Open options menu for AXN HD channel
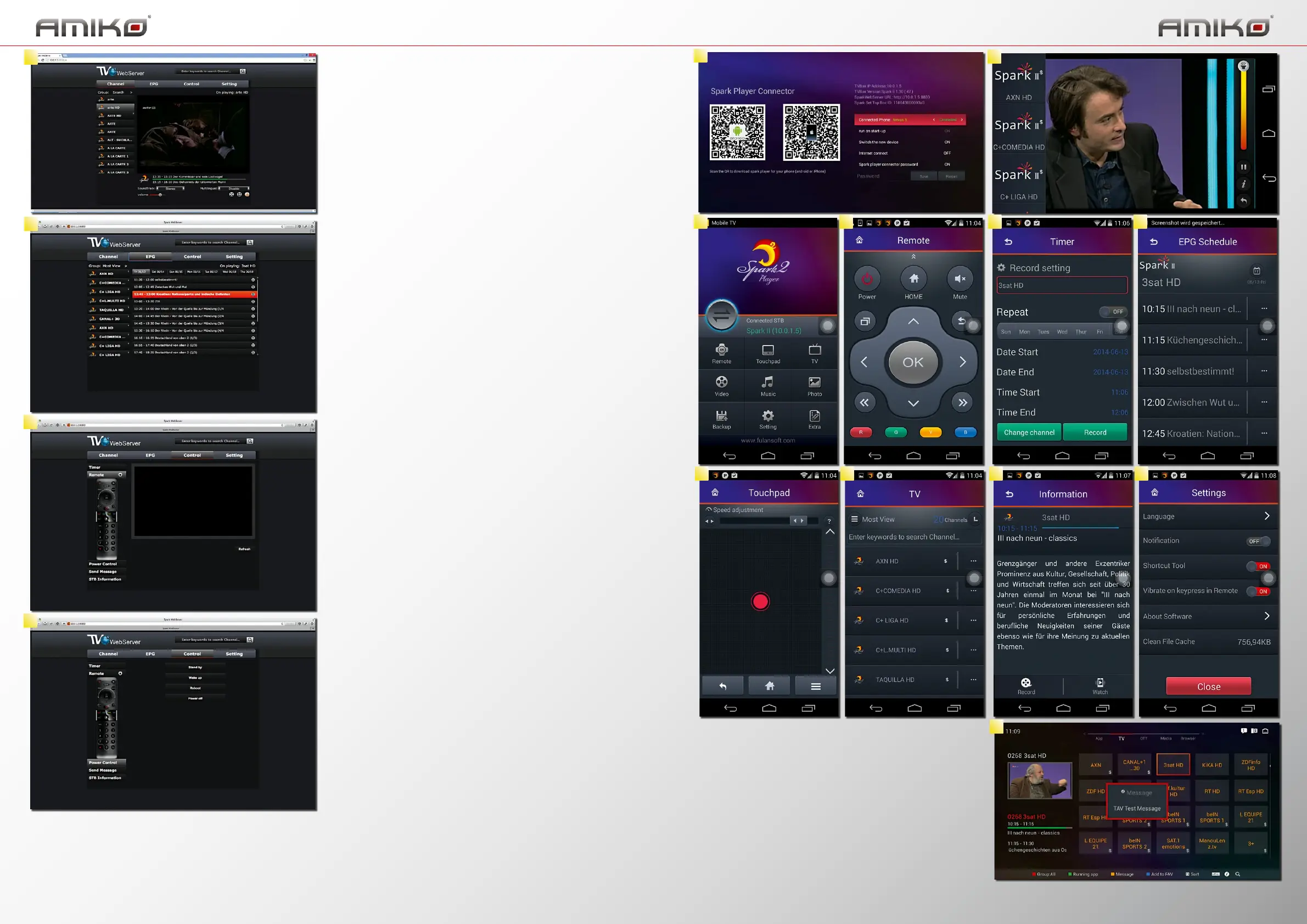 coord(973,561)
